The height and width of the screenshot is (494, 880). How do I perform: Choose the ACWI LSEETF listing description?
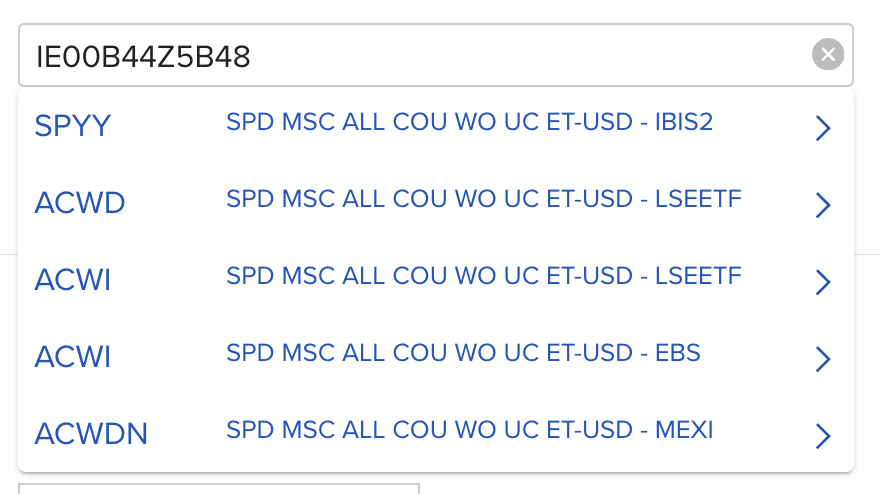484,276
